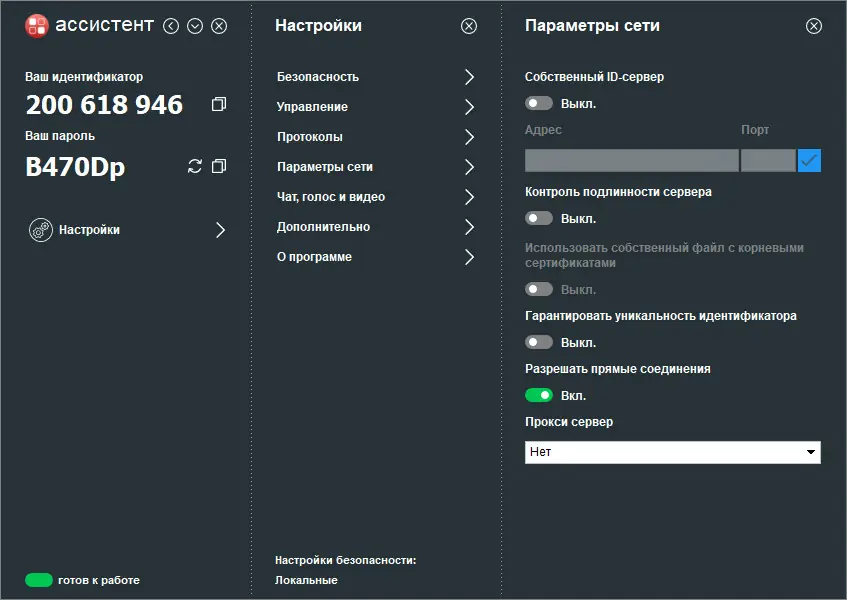The width and height of the screenshot is (847, 600).
Task: Click the down chevron icon in the header
Action: pyautogui.click(x=195, y=25)
